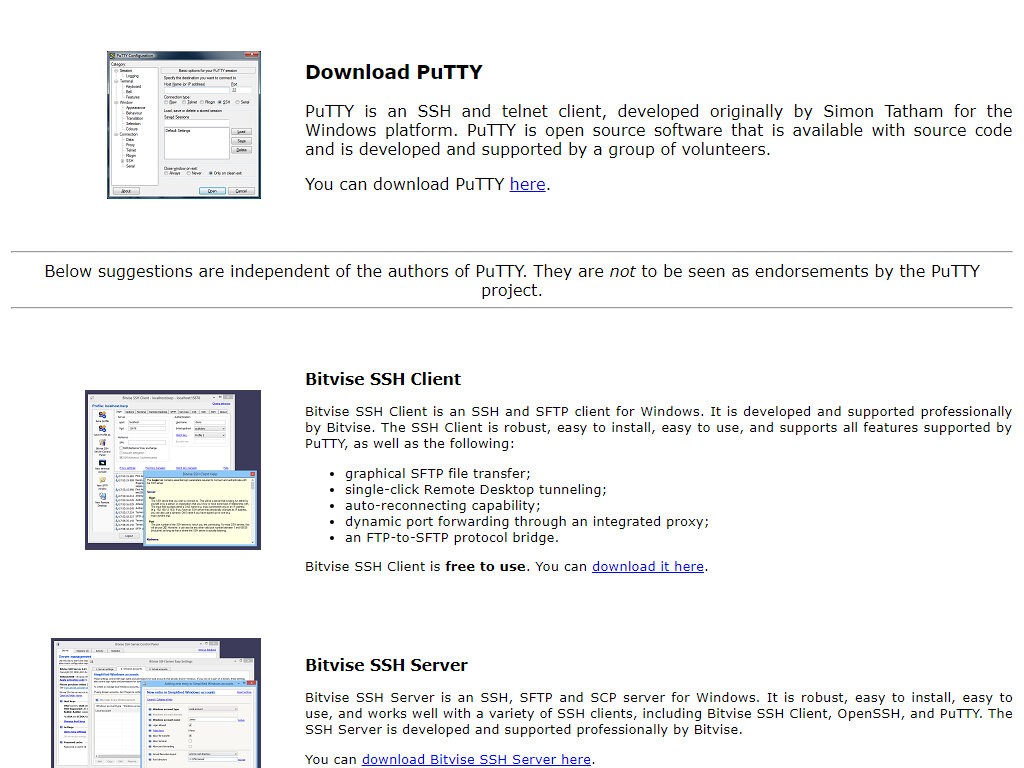Click the Bitvise SSH Client screenshot image
Screen dimensions: 1024x768
[x=173, y=470]
